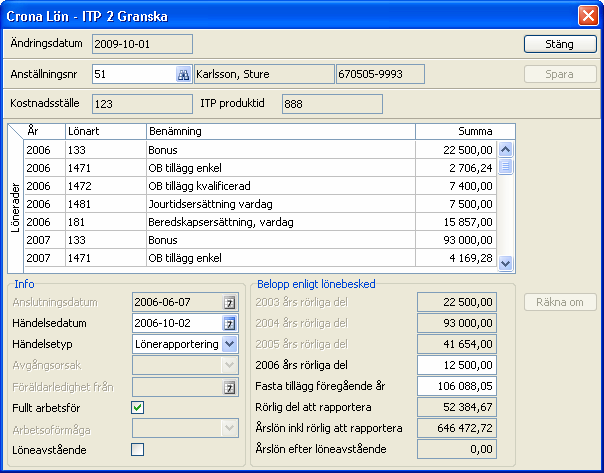
Task: Click the 2003 års rörliga del amount field
Action: (x=457, y=302)
